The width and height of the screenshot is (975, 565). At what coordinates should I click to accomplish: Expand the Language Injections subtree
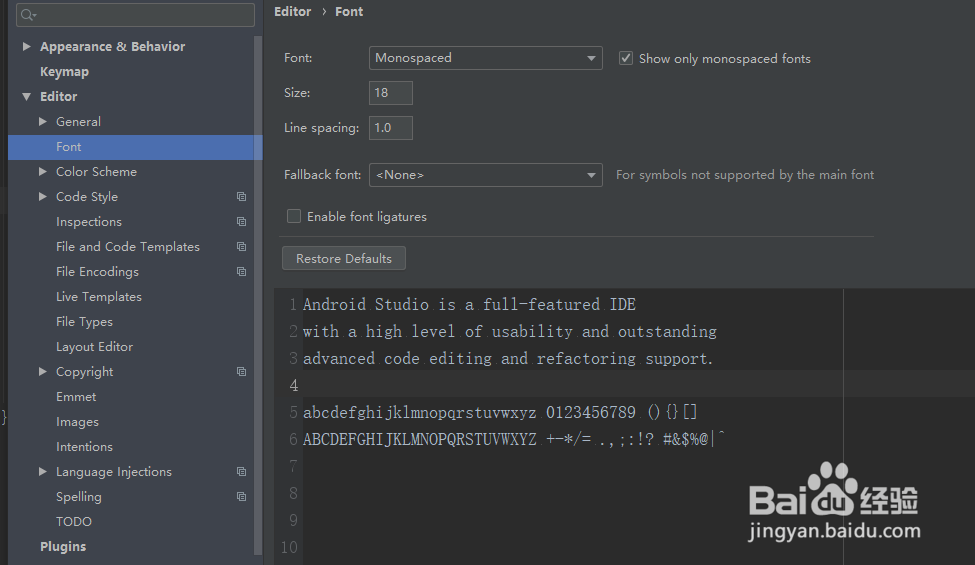[43, 472]
